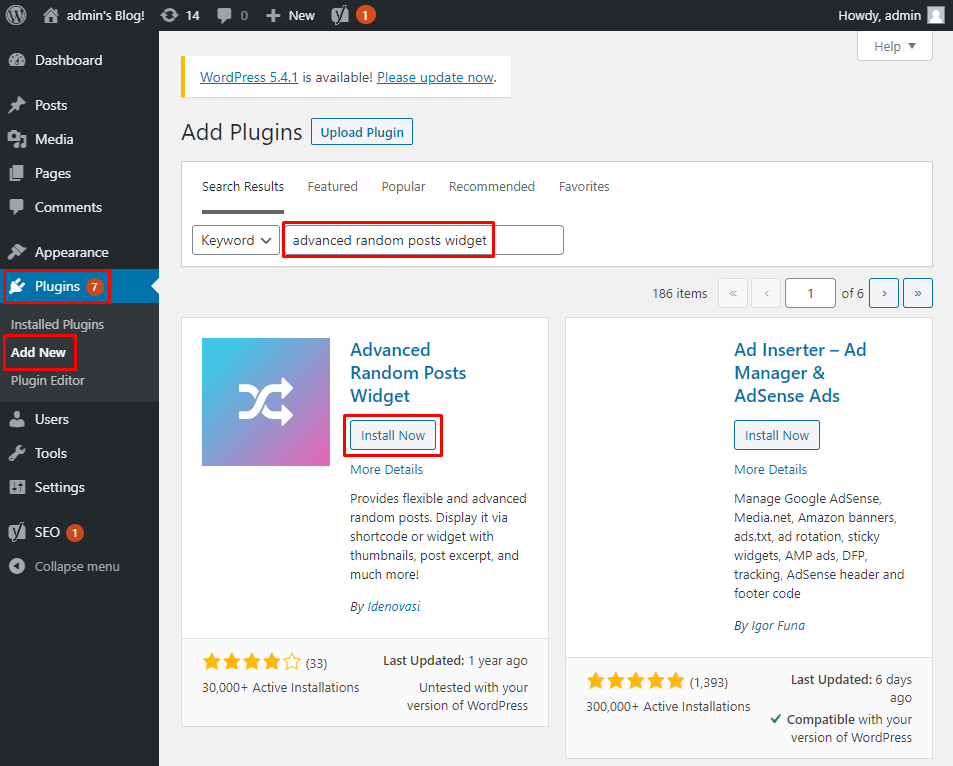Click the Plugins plug icon

tap(17, 286)
